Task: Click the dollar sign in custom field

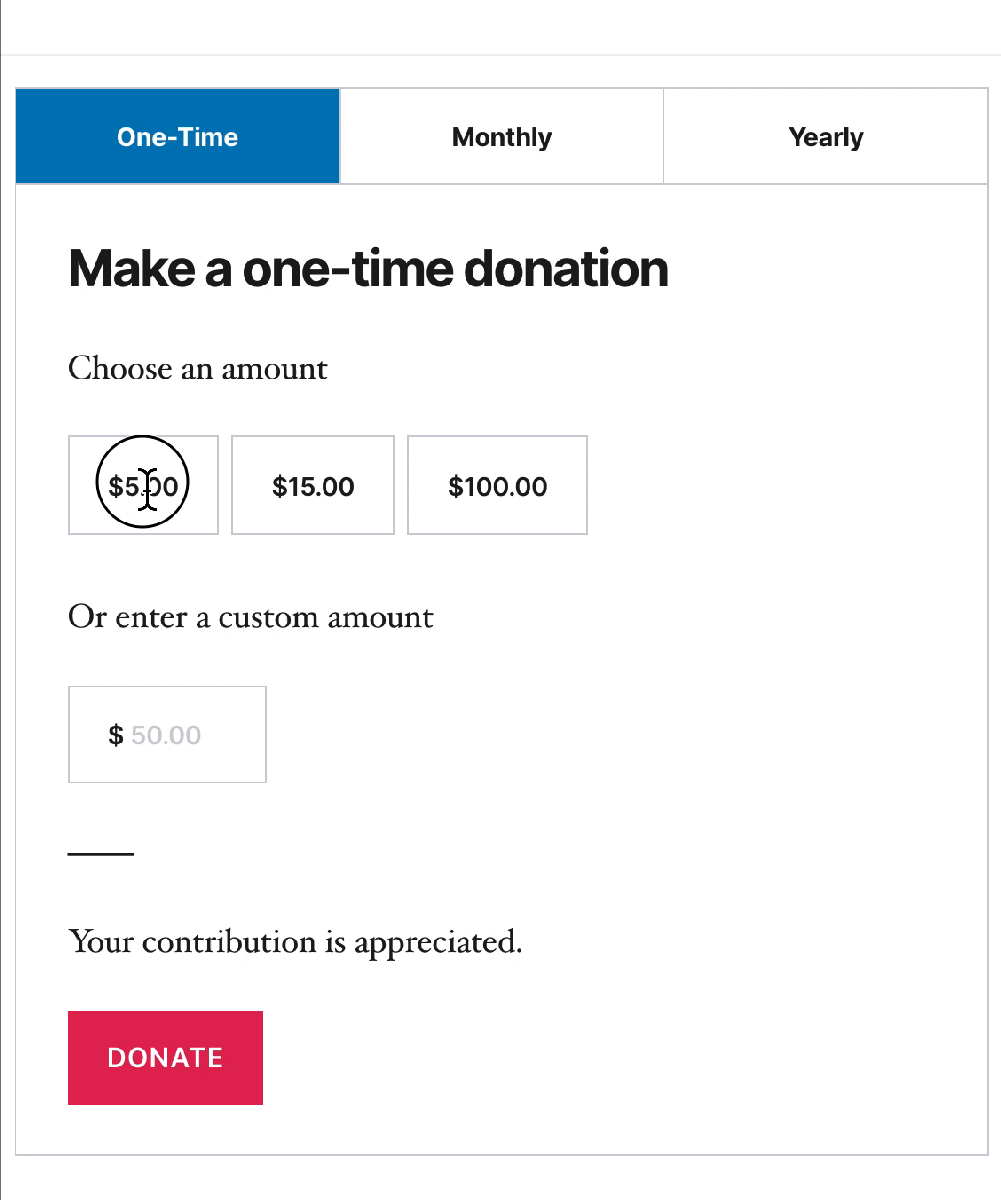Action: [x=116, y=735]
